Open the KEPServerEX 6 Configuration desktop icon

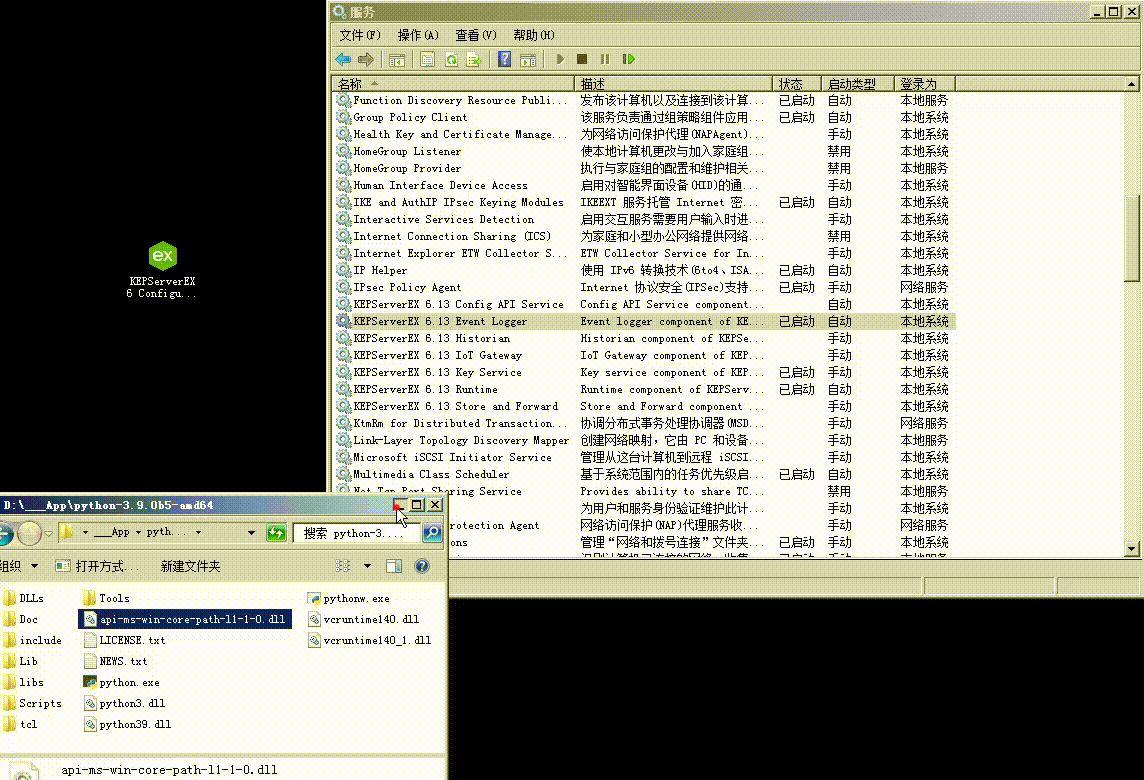pos(162,270)
